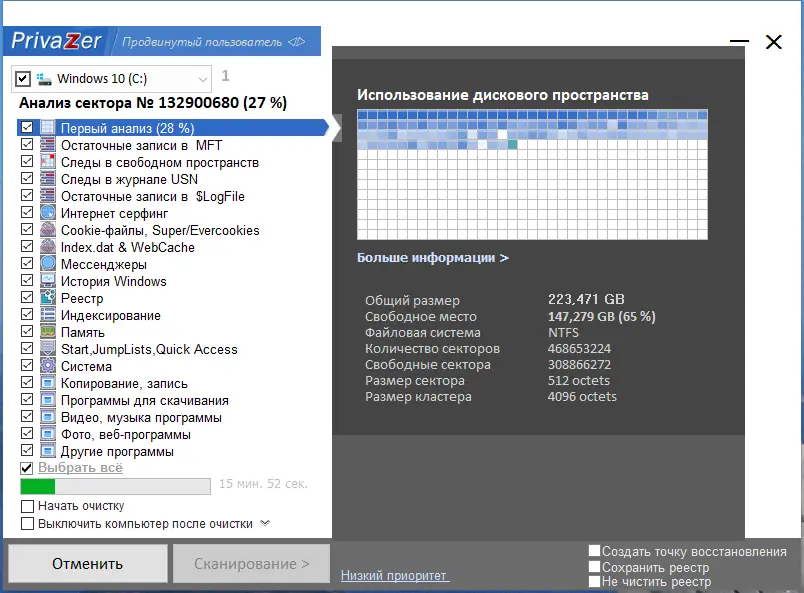Toggle the Интернет серфинг checkbox

click(27, 212)
